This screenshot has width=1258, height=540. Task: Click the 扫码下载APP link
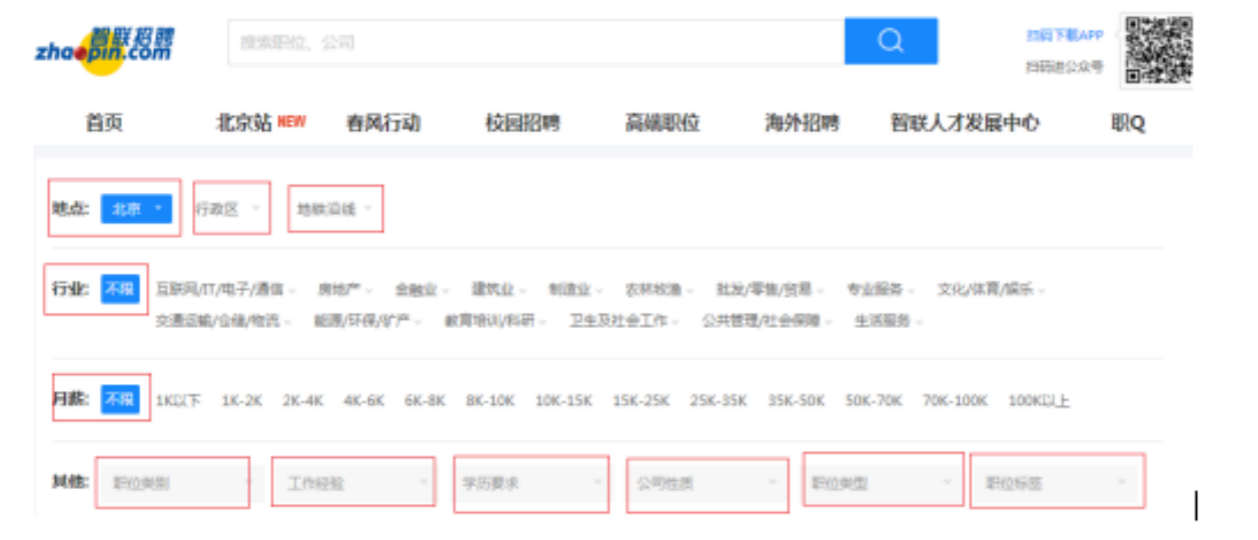coord(1064,35)
